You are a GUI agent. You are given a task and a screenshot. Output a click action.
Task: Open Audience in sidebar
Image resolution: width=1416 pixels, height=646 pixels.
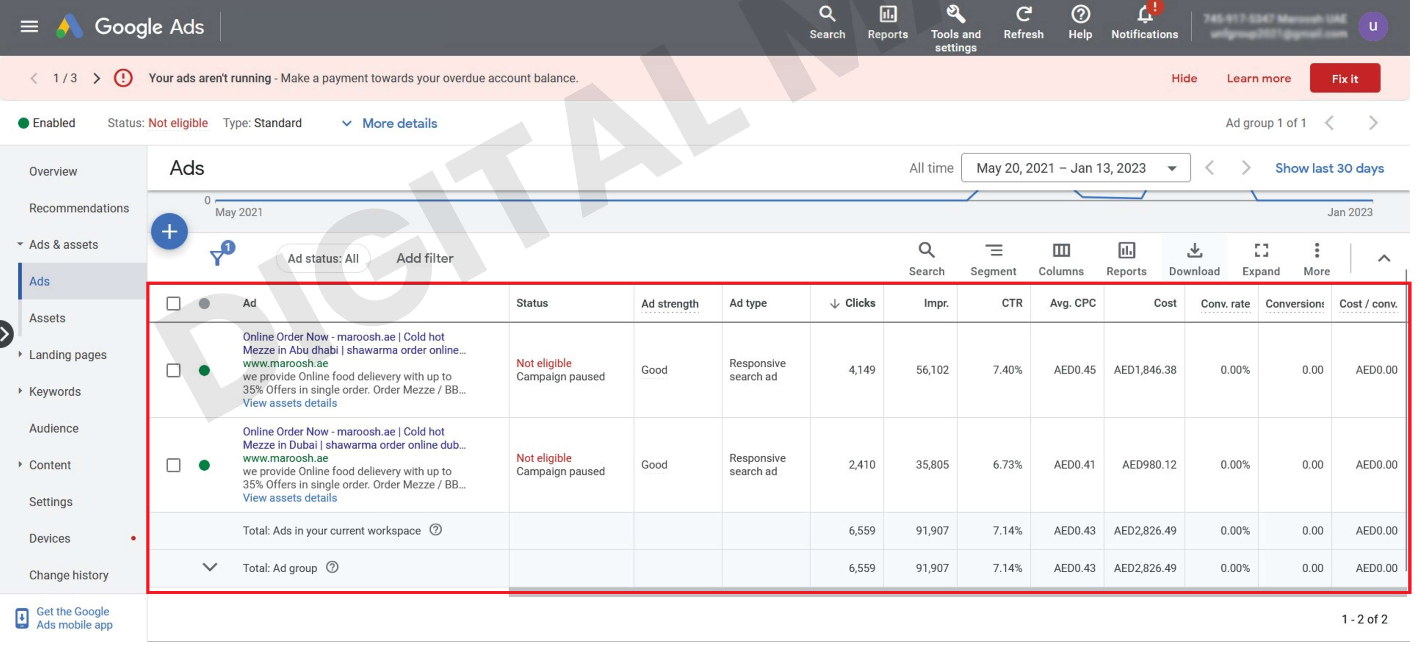pyautogui.click(x=54, y=428)
